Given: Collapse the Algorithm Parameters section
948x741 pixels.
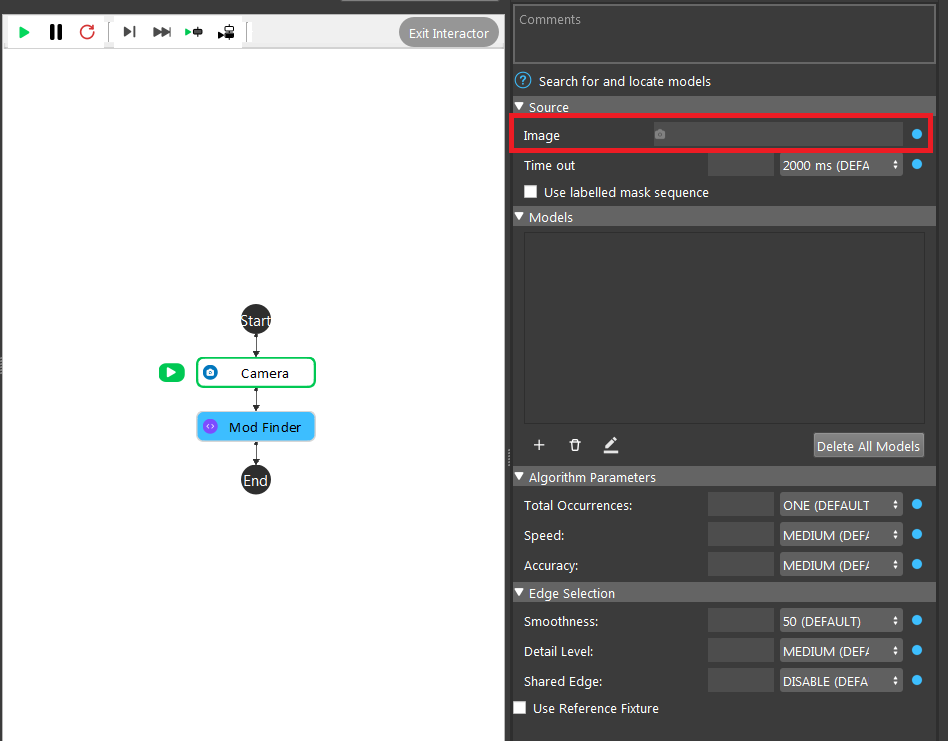Looking at the screenshot, I should coord(519,476).
